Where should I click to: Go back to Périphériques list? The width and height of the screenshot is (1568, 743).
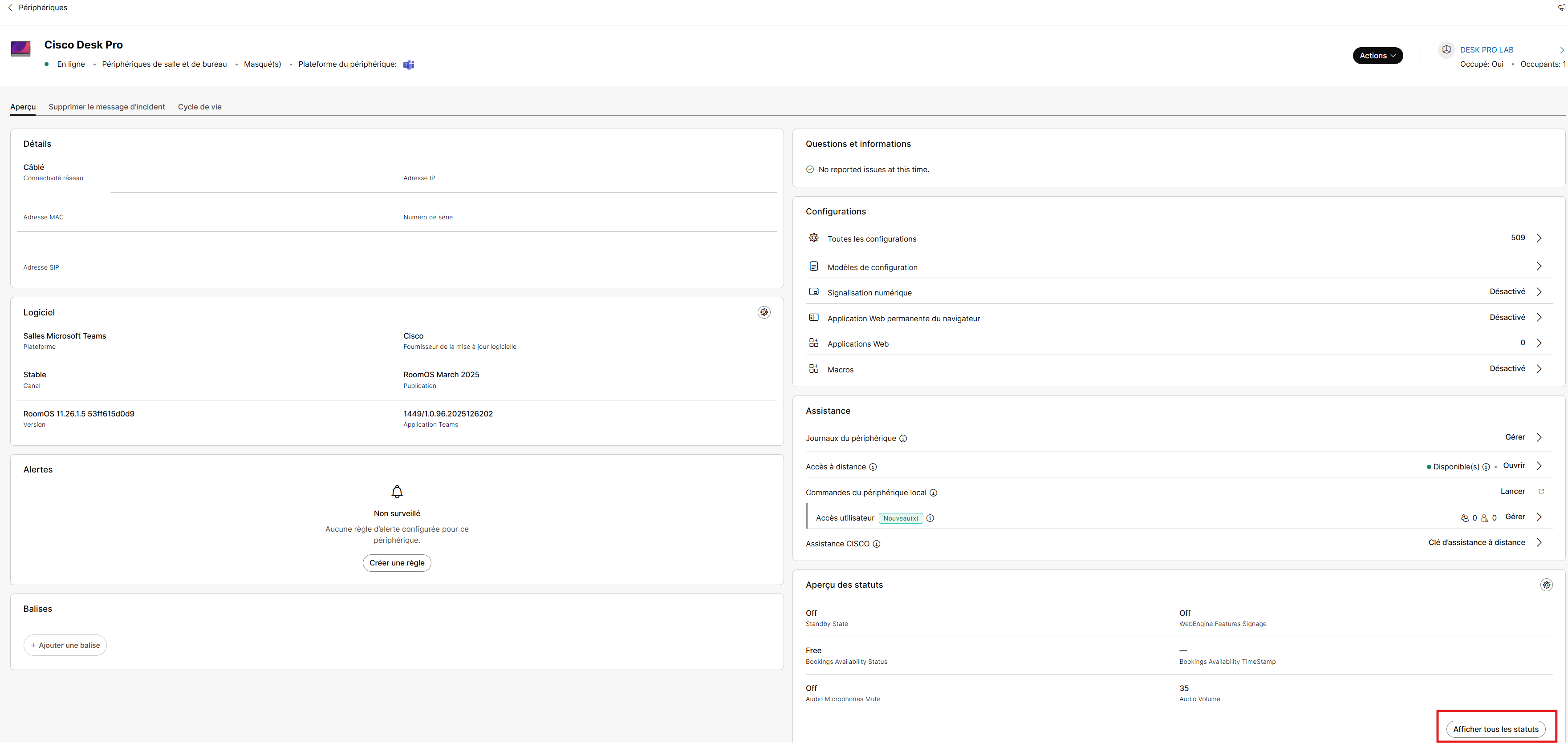click(x=37, y=8)
